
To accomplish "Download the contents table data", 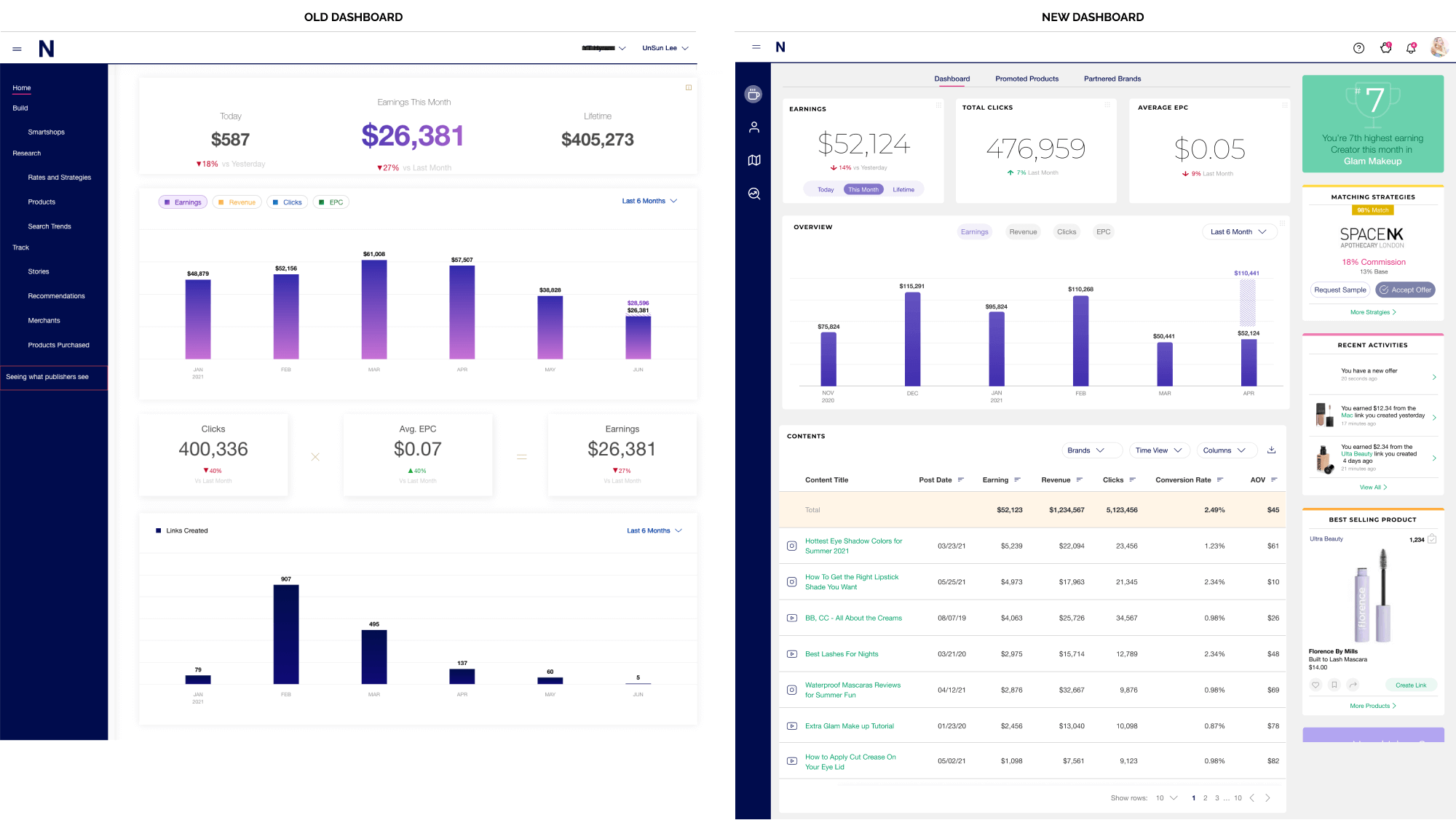I will pos(1271,450).
